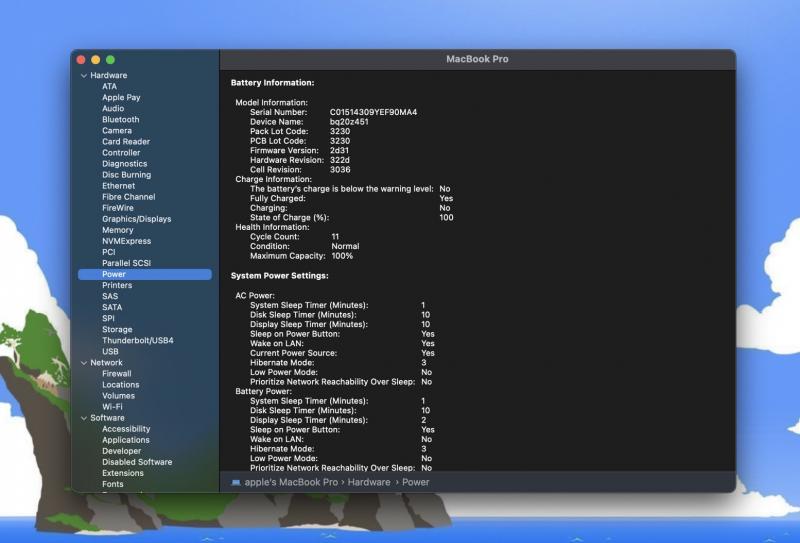800x543 pixels.
Task: Select Extensions under Software
Action: pos(122,473)
